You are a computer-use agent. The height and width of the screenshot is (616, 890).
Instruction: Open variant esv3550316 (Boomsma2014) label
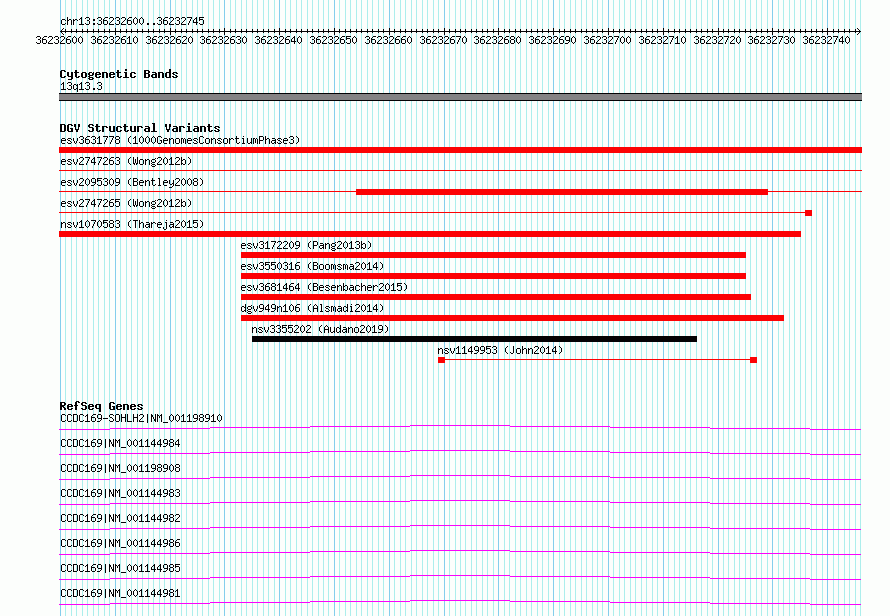(312, 266)
